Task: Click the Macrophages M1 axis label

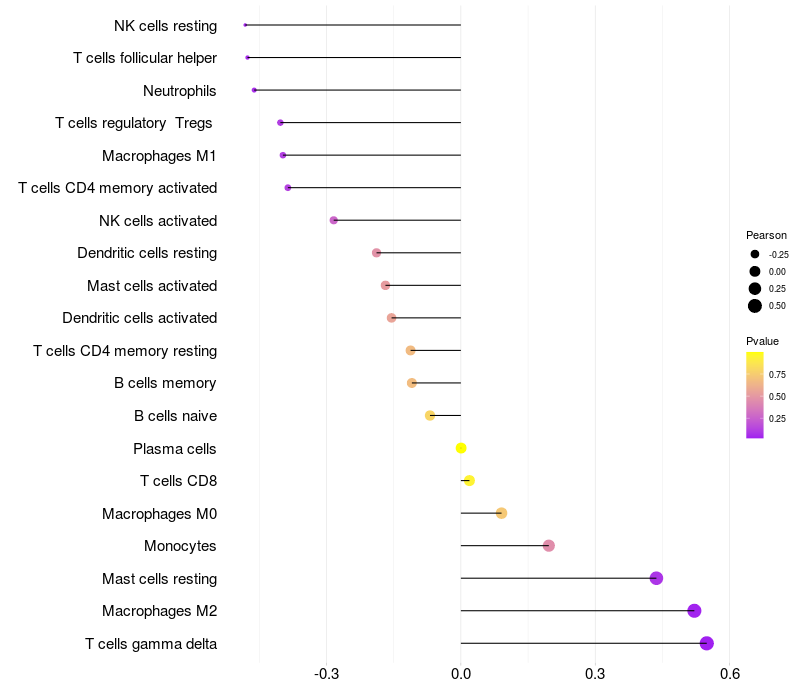Action: tap(159, 156)
